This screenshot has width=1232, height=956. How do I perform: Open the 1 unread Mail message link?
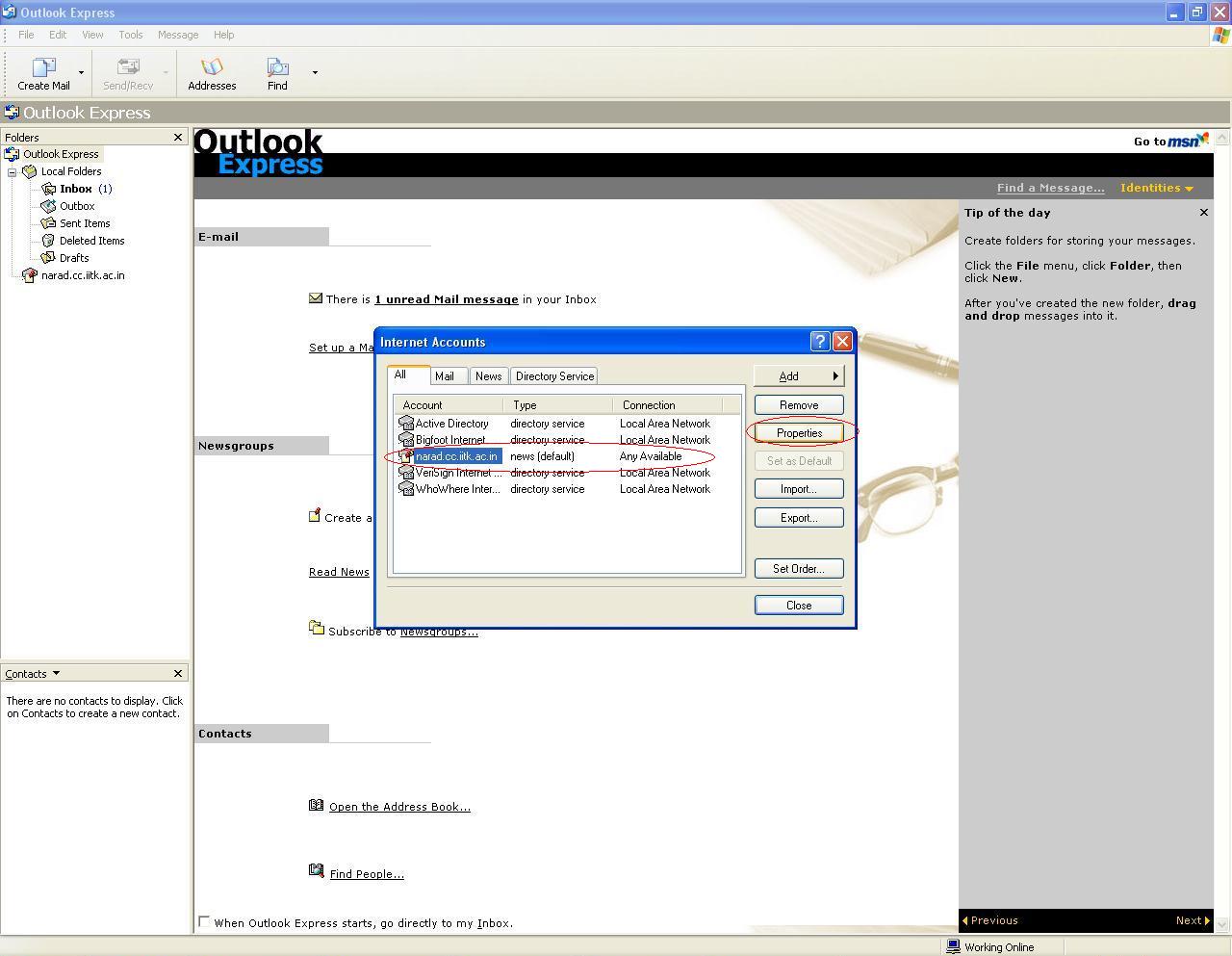pos(447,299)
